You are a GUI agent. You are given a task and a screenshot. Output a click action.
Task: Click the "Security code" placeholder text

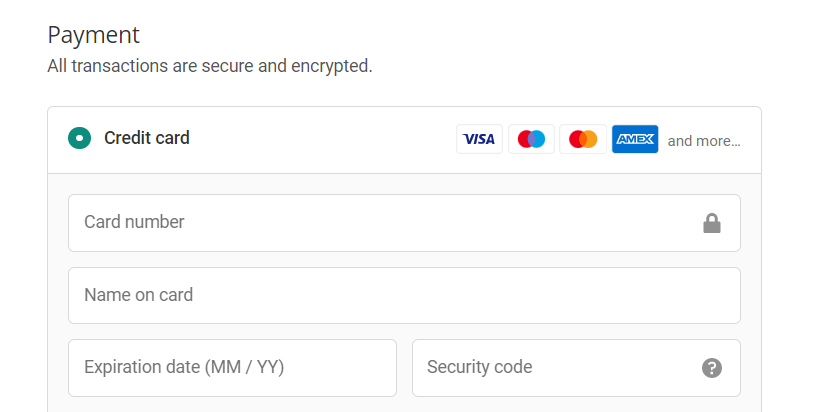point(479,367)
